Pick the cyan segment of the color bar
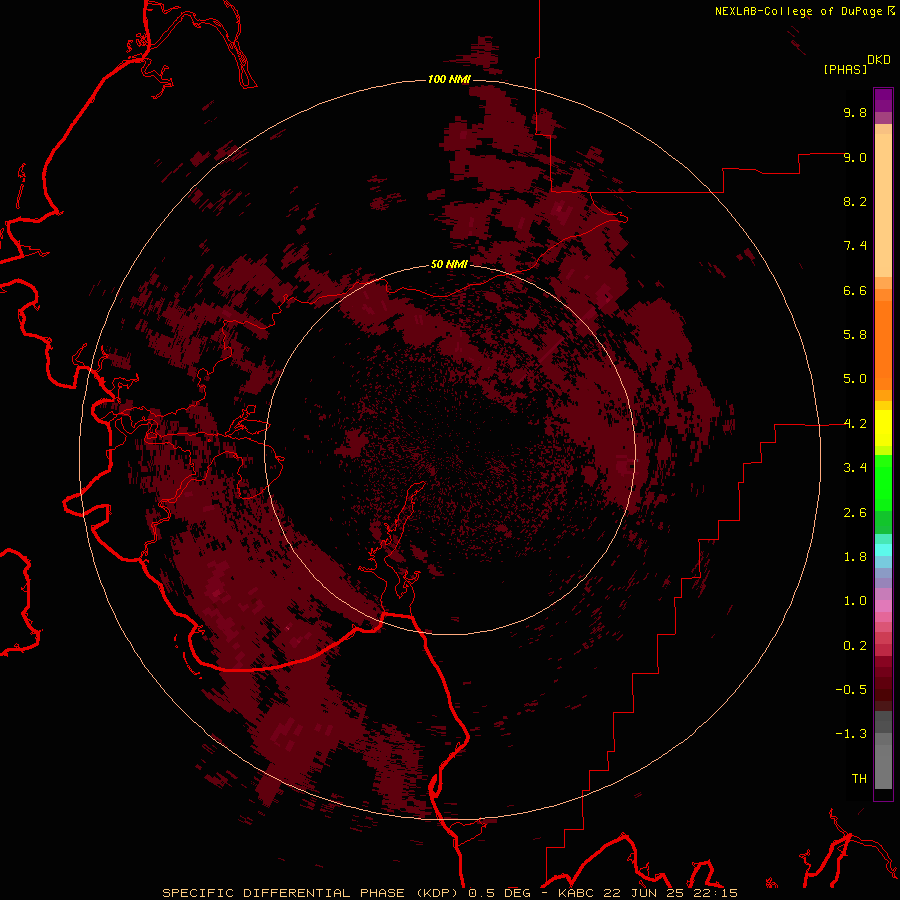900x900 pixels. point(883,550)
